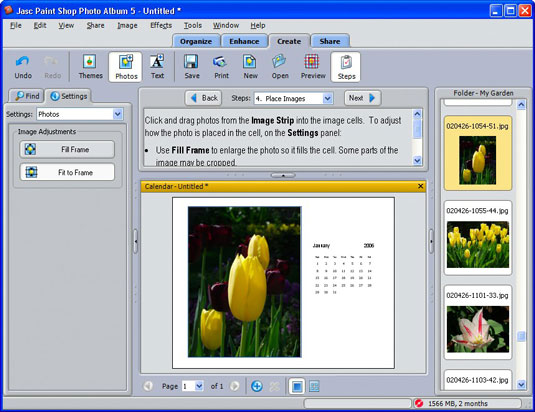Select thumbnail 020426-1055-44.jpg
This screenshot has width=535, height=412.
(x=477, y=238)
